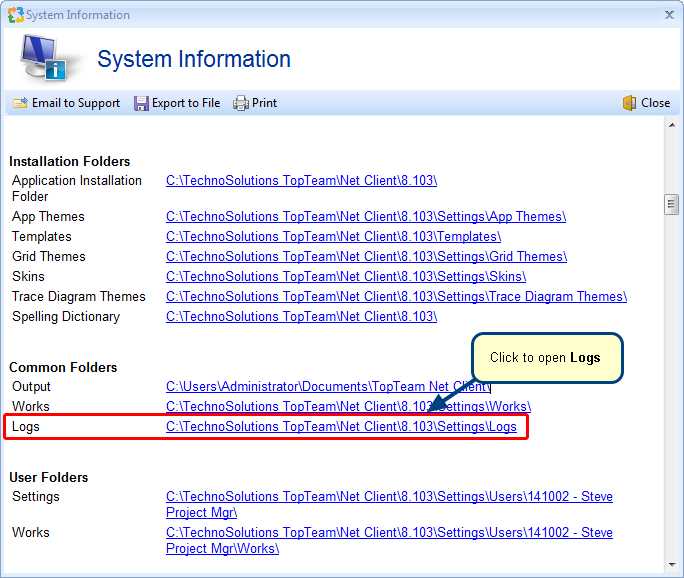Open the Application Installation Folder path link
This screenshot has width=684, height=578.
[x=301, y=181]
